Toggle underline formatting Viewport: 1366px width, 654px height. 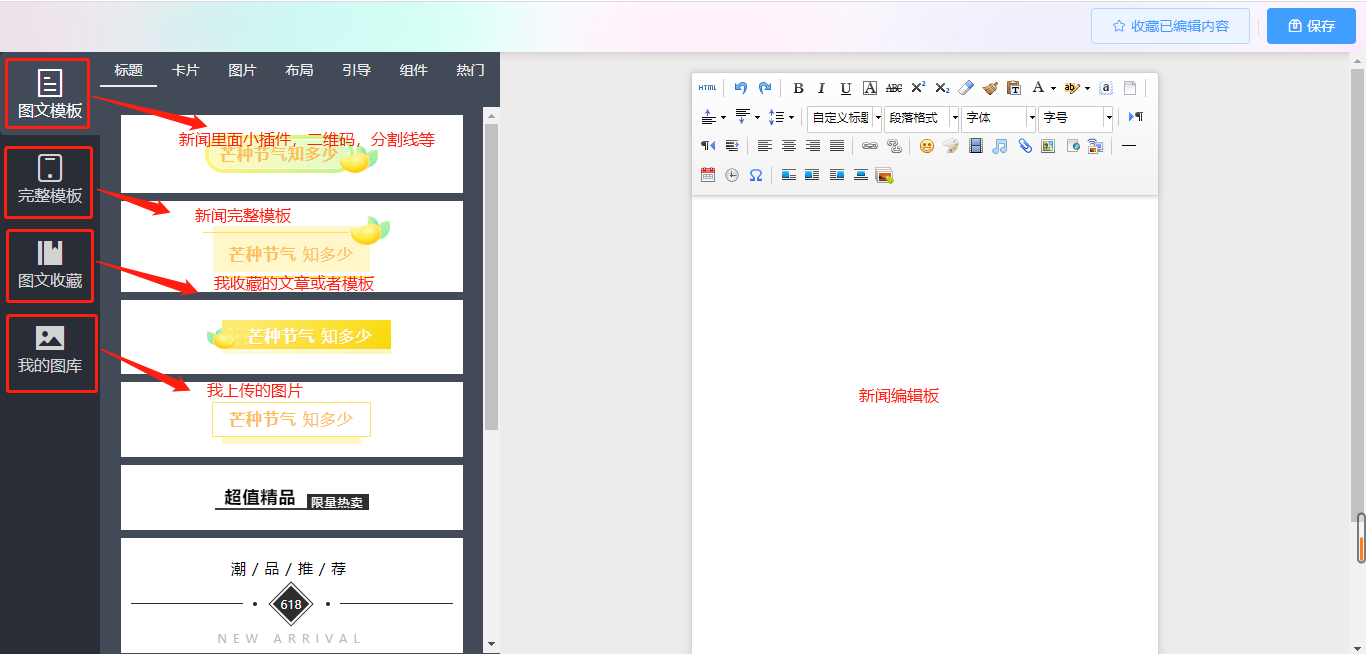click(846, 88)
